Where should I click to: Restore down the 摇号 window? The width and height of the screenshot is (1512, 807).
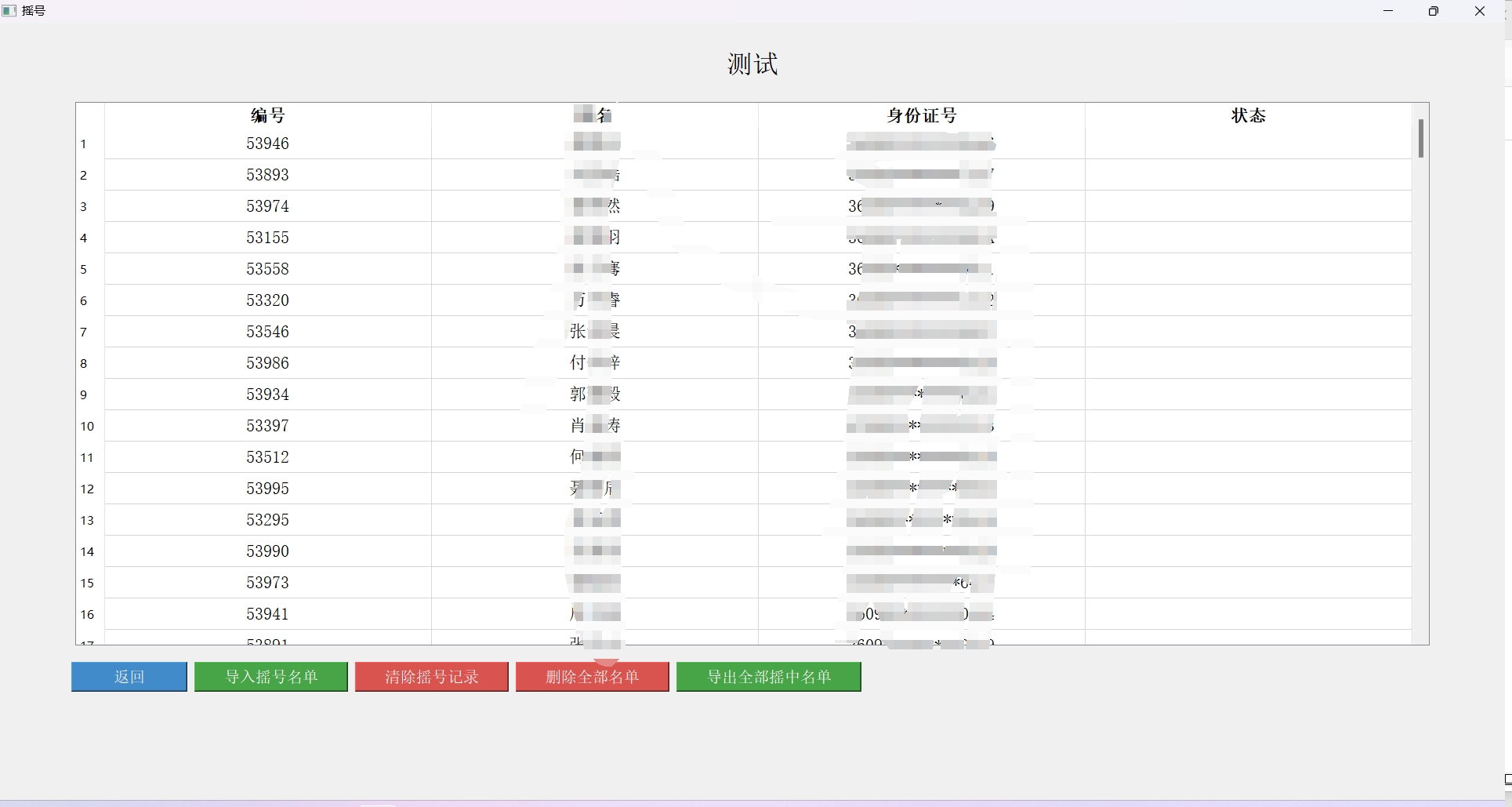click(1434, 11)
